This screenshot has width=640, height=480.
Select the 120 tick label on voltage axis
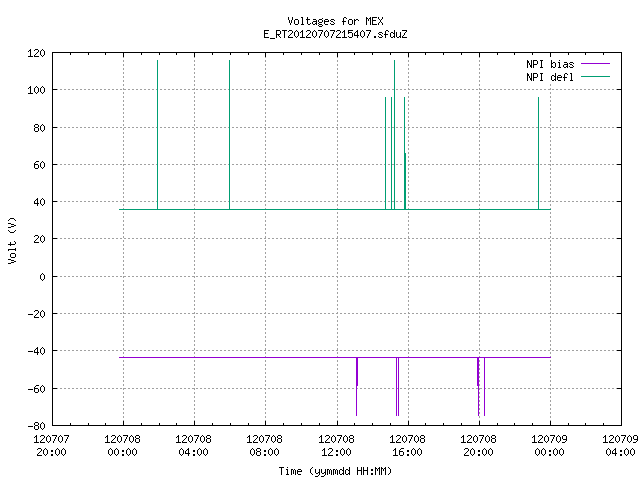[x=36, y=53]
